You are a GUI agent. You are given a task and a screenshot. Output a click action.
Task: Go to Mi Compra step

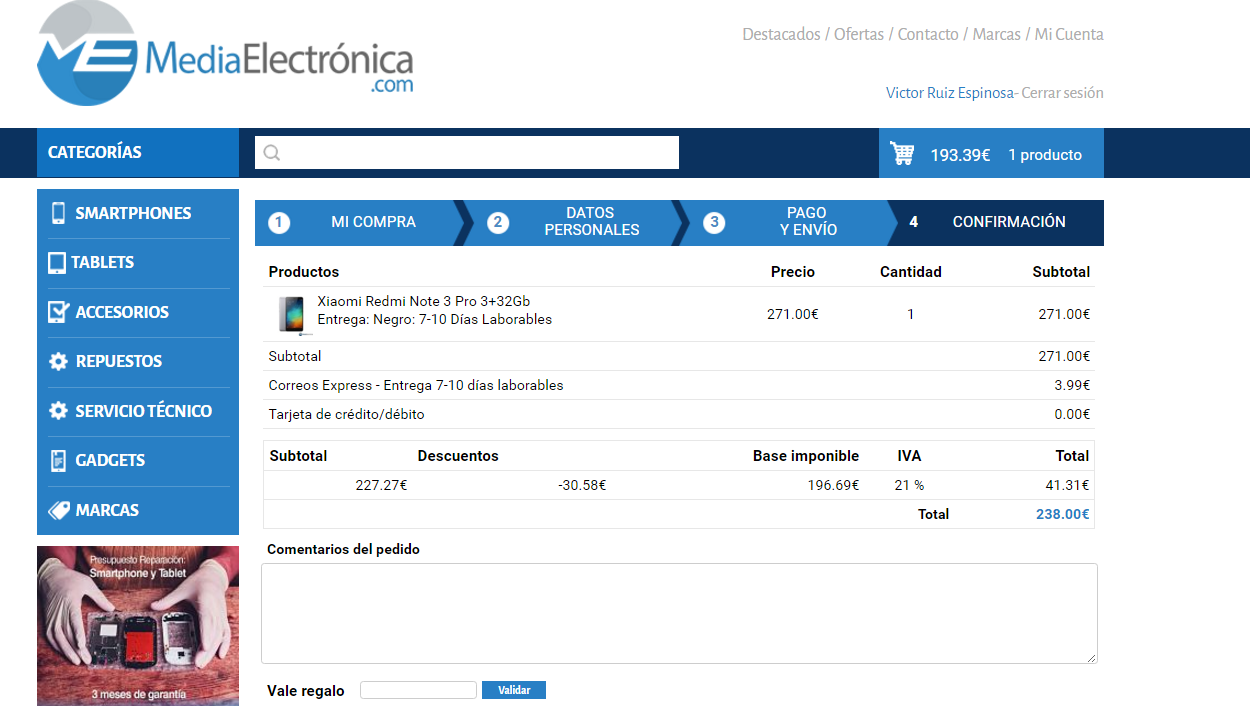click(x=373, y=222)
